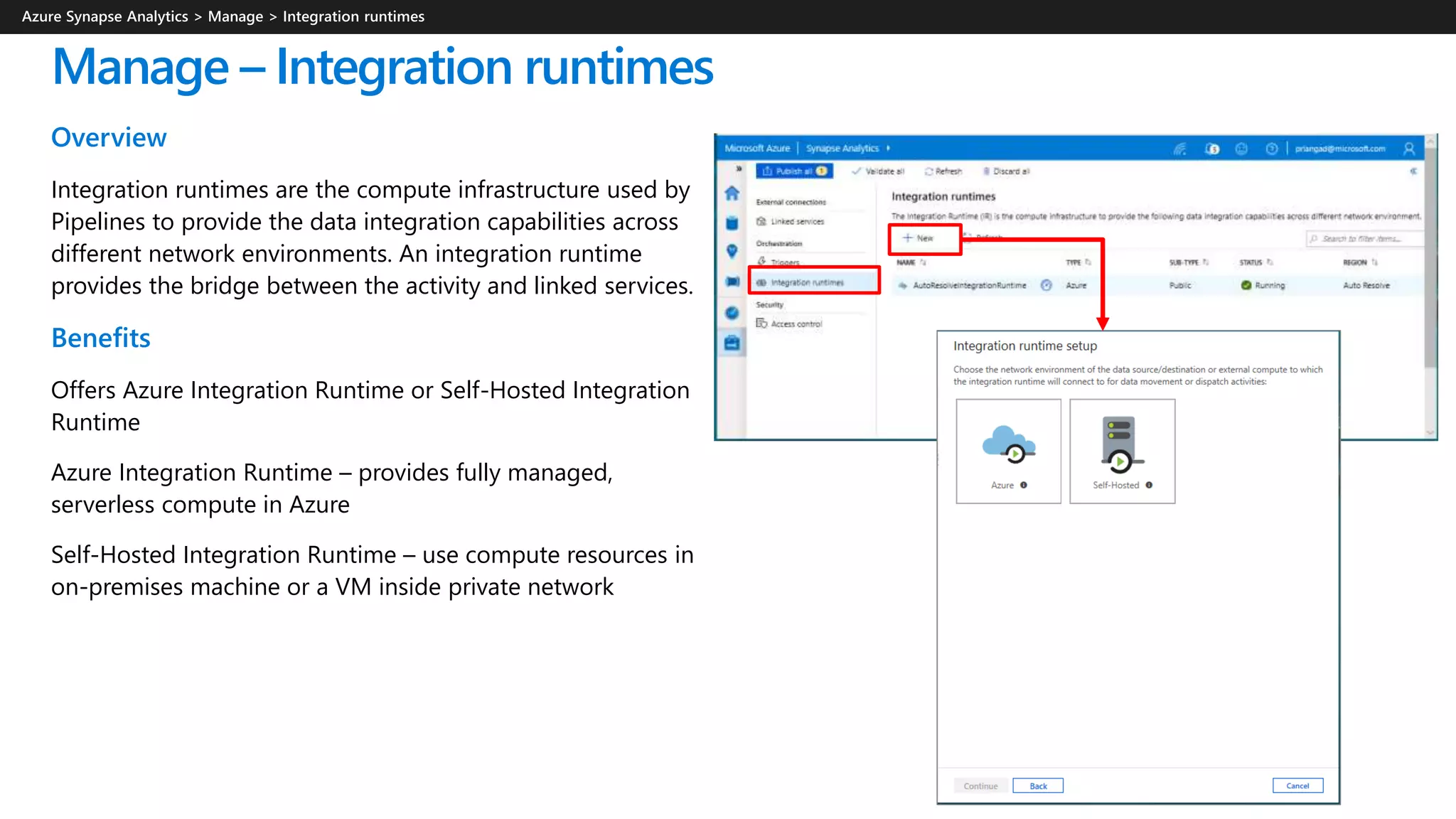Click Refresh in the top toolbar
Viewport: 1456px width, 819px height.
tap(943, 171)
